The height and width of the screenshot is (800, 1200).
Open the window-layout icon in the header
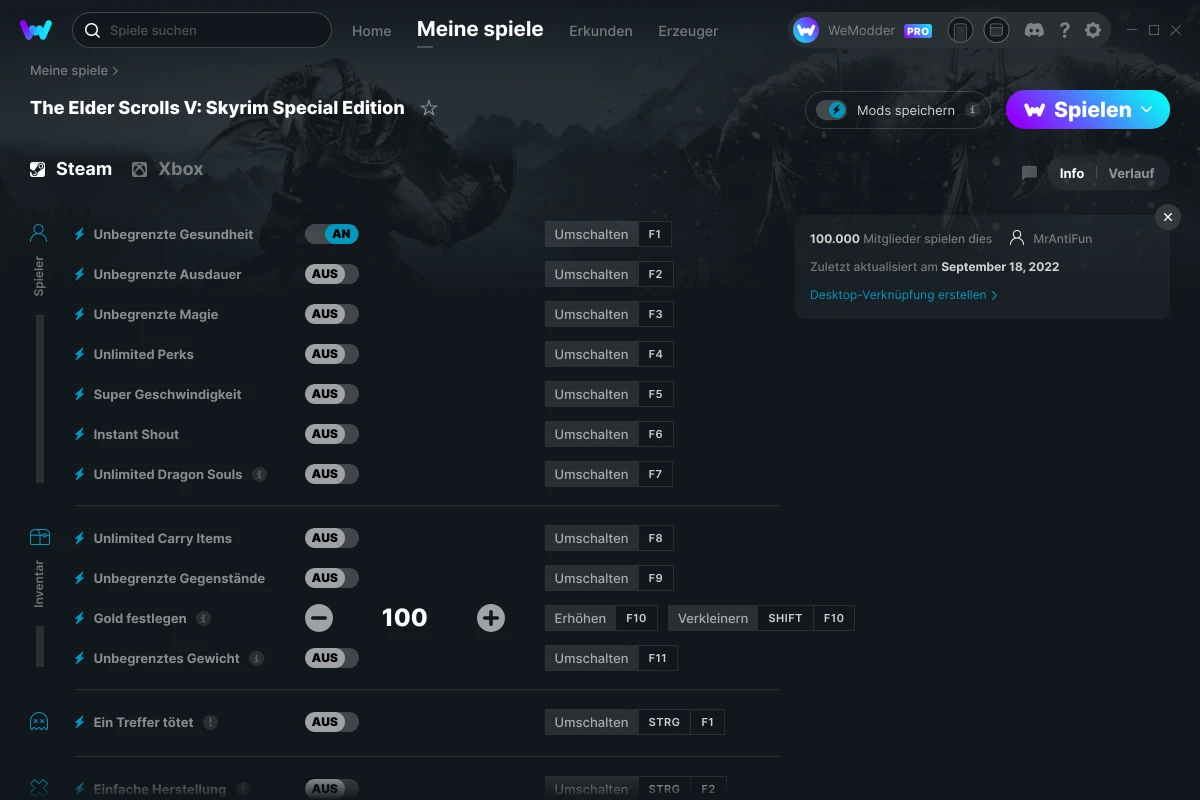(x=996, y=30)
